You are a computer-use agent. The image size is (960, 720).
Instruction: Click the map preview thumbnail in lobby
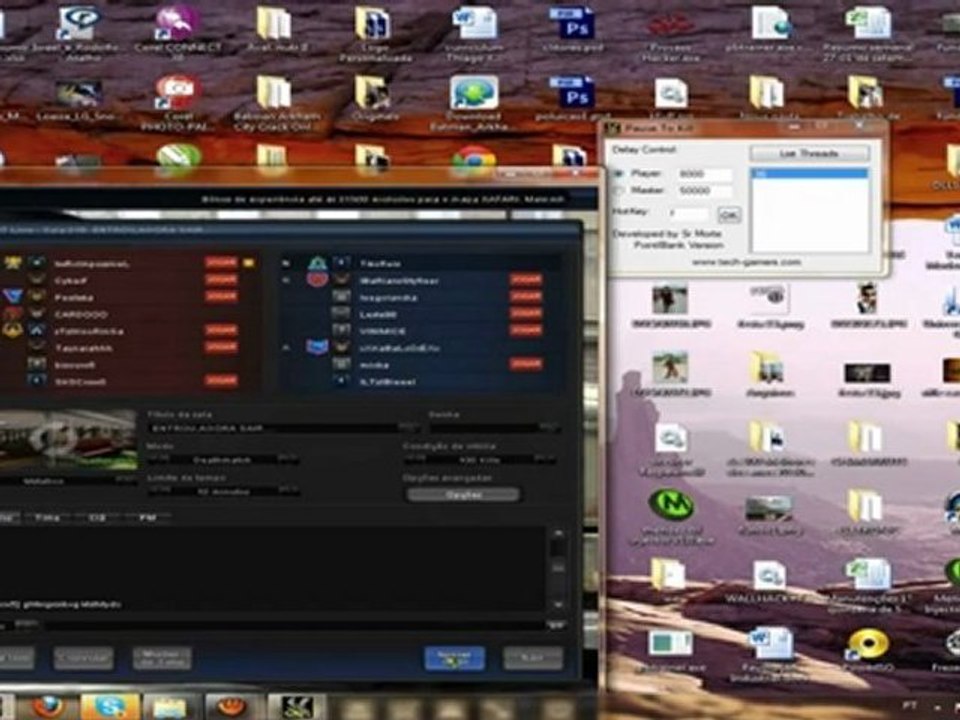tap(68, 441)
